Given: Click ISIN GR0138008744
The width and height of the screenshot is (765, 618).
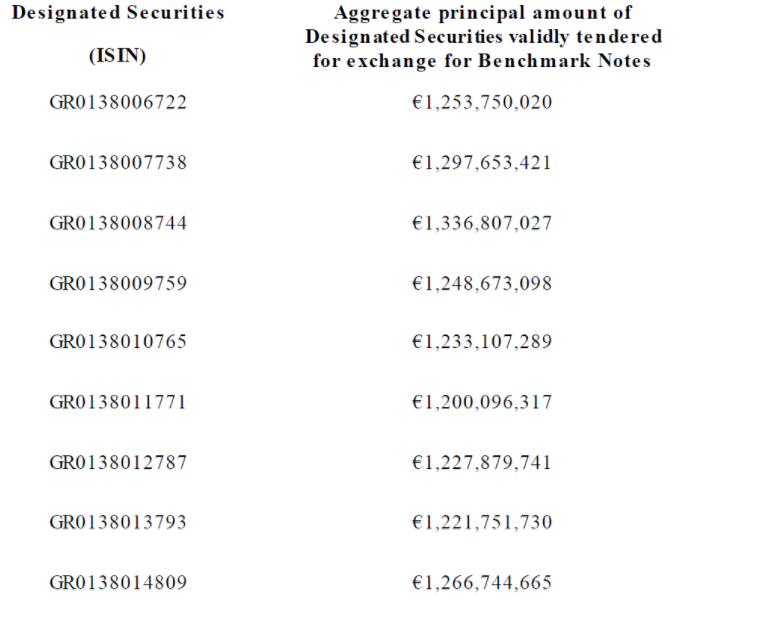Looking at the screenshot, I should tap(118, 223).
